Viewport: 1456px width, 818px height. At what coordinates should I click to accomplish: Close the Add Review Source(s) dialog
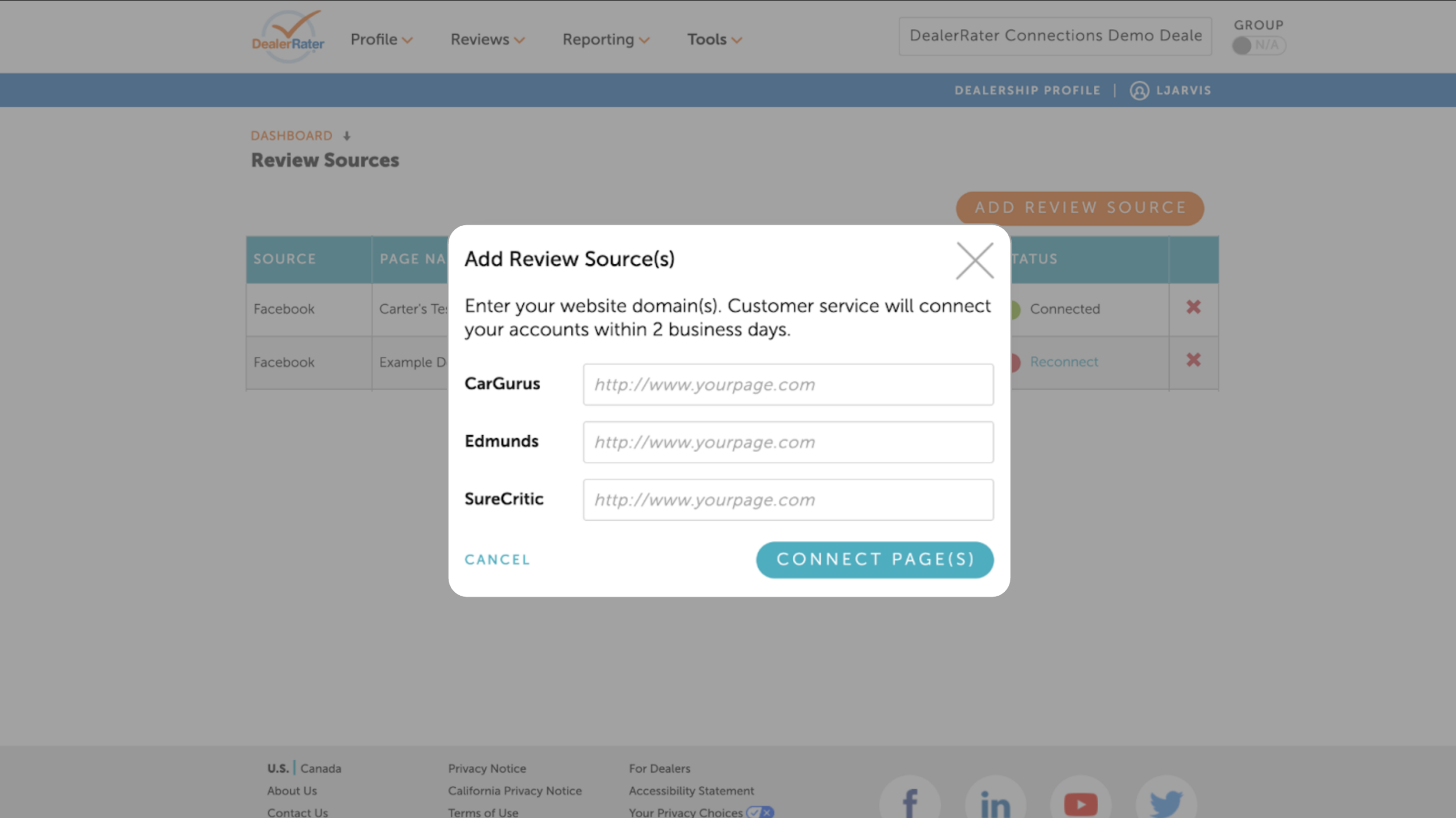pos(975,260)
